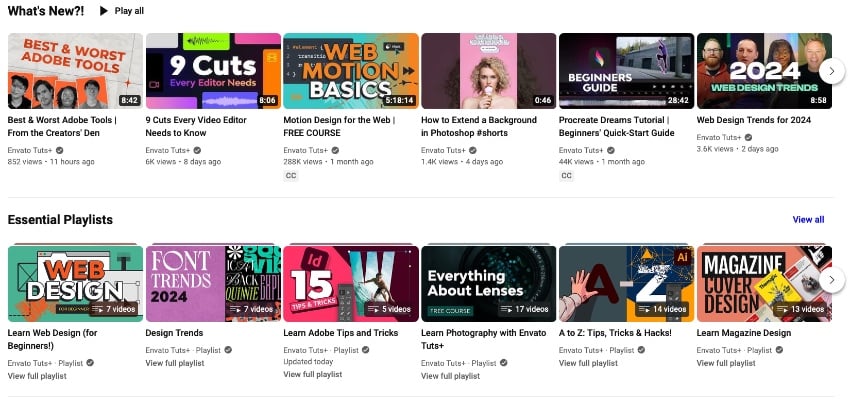Open title Procreate Dreams Tutorial
850x404 pixels.
click(617, 126)
